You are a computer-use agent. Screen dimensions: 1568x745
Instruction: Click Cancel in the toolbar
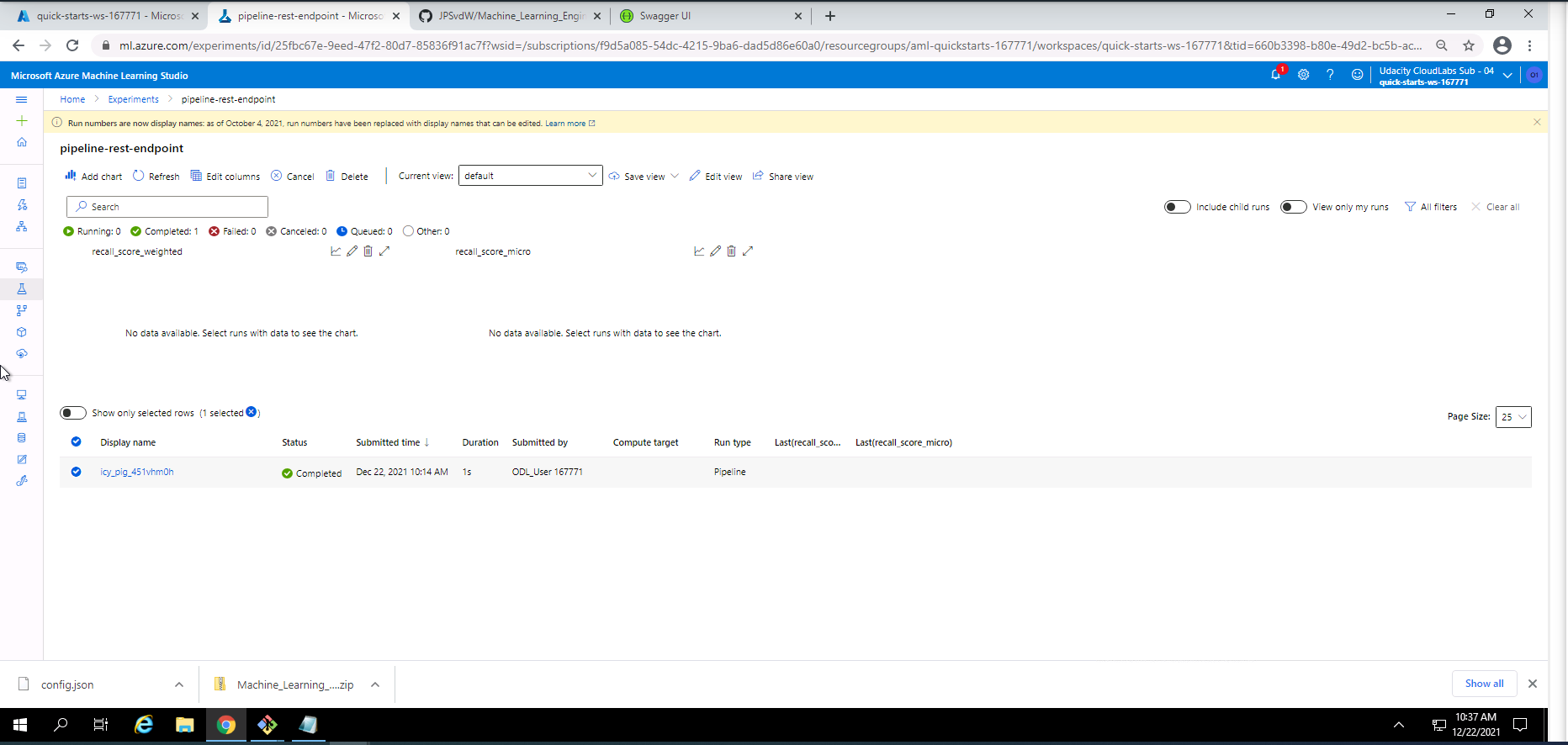[x=293, y=176]
